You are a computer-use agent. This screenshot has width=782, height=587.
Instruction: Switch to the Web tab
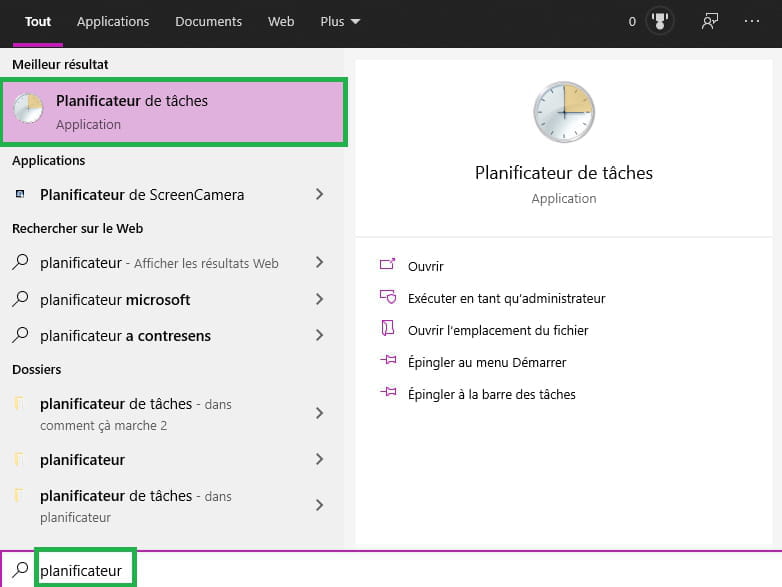pyautogui.click(x=281, y=22)
